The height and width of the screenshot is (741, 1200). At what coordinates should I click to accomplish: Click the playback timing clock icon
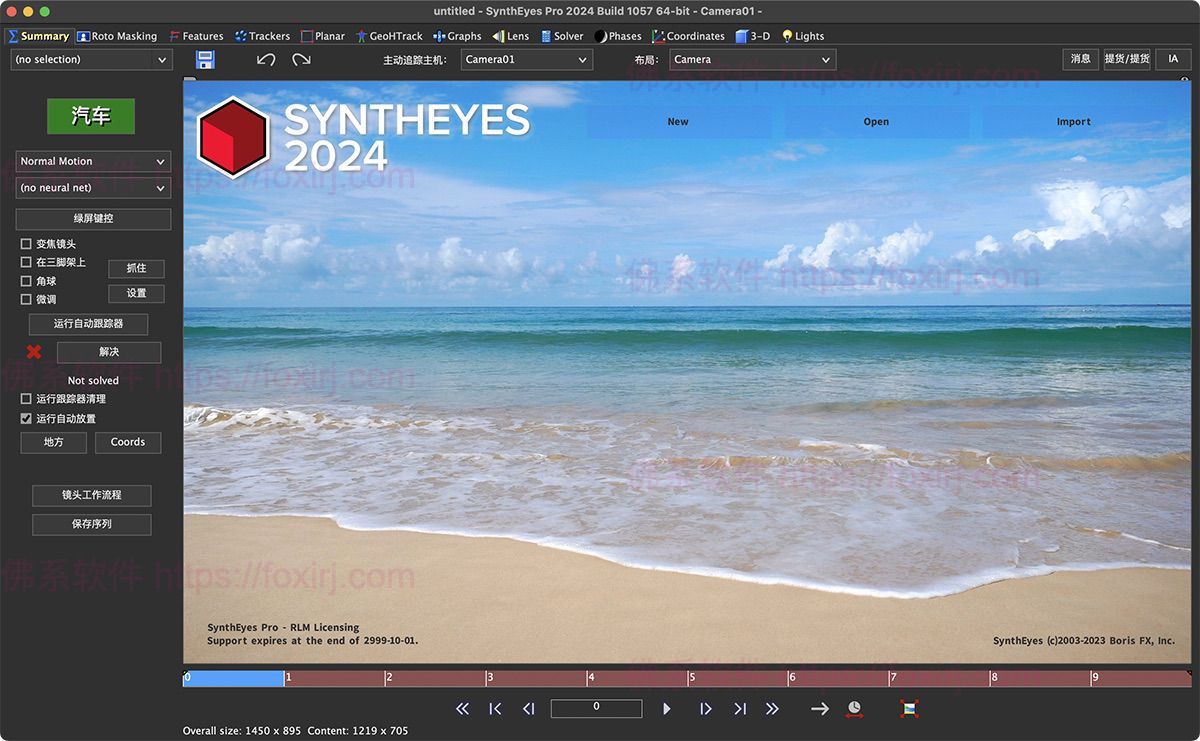pyautogui.click(x=853, y=708)
